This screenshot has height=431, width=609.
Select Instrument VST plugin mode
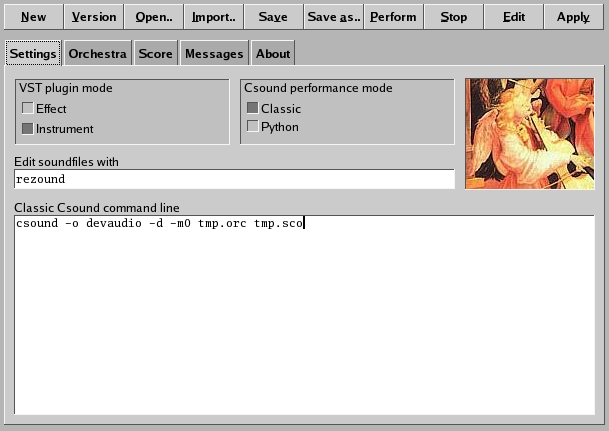[28, 128]
